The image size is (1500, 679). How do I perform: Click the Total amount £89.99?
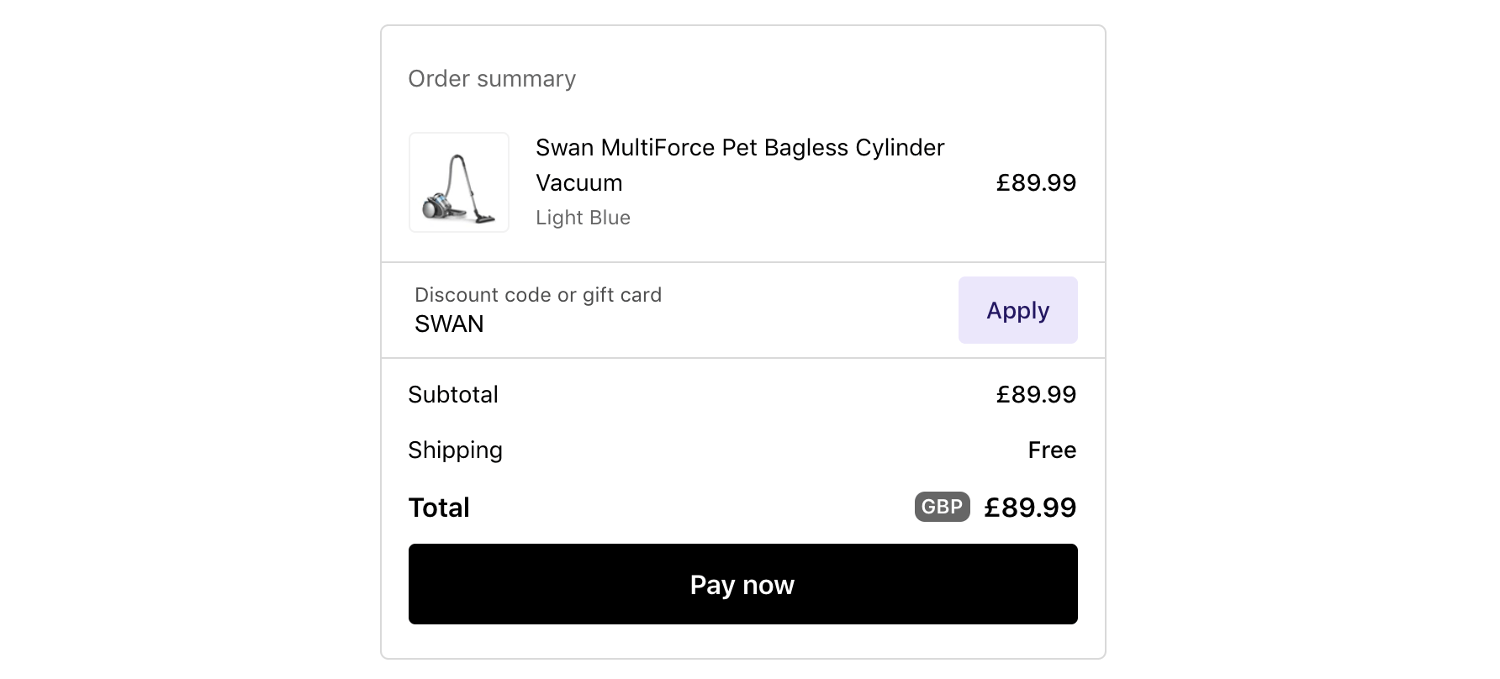tap(1030, 507)
